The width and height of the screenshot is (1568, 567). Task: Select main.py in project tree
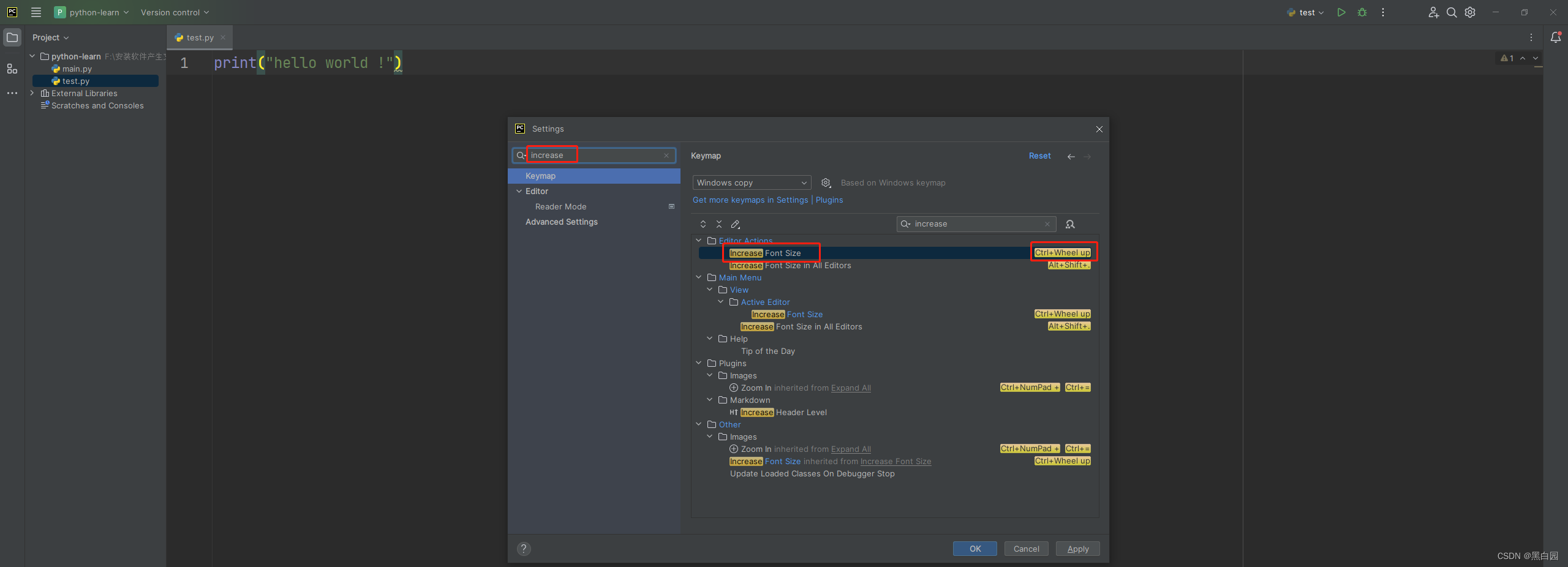pyautogui.click(x=77, y=69)
